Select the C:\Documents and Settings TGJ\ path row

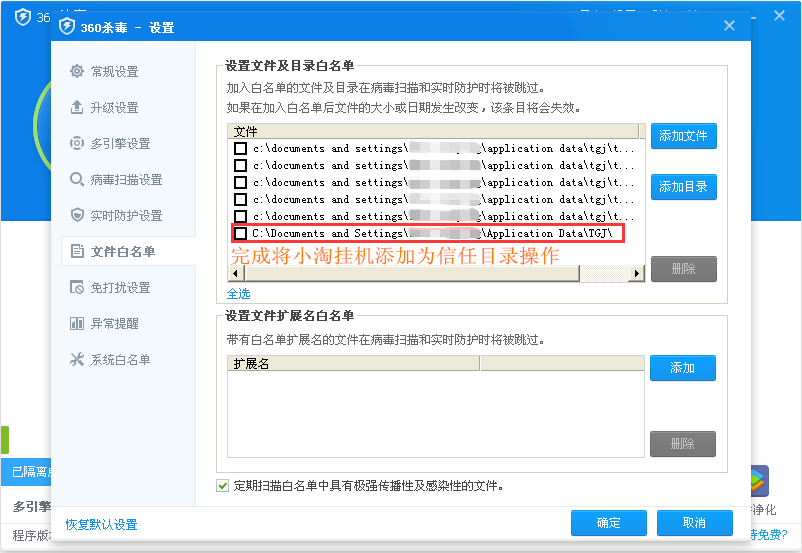(428, 233)
